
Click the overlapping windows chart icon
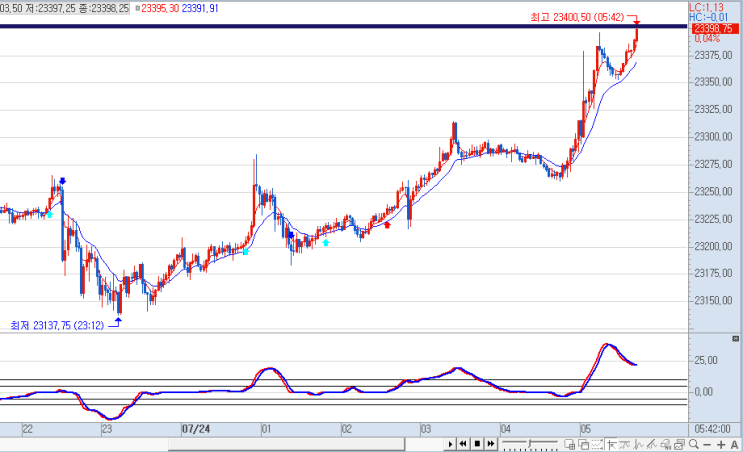[583, 444]
